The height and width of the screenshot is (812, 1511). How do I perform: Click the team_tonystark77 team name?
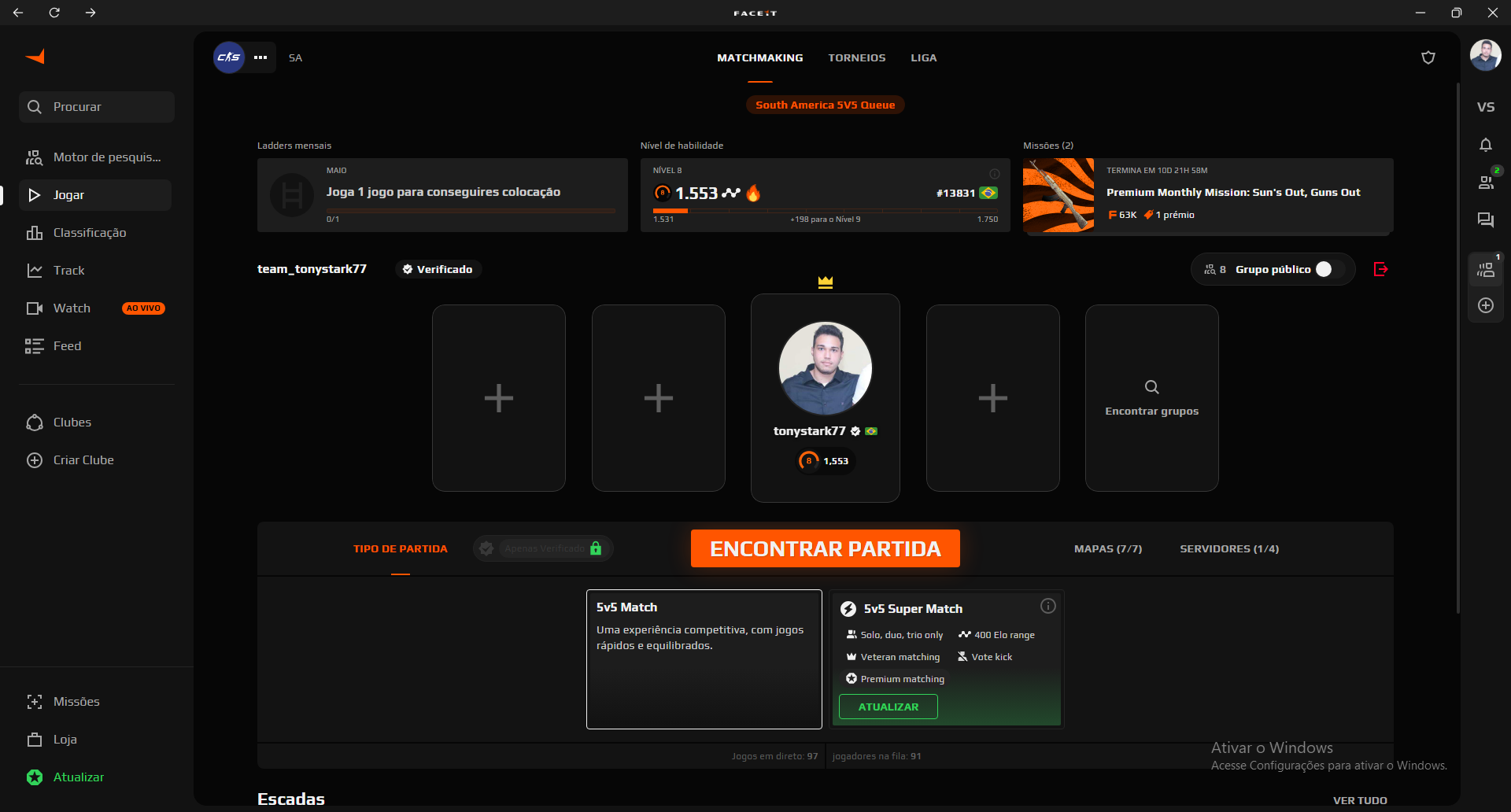pos(312,269)
